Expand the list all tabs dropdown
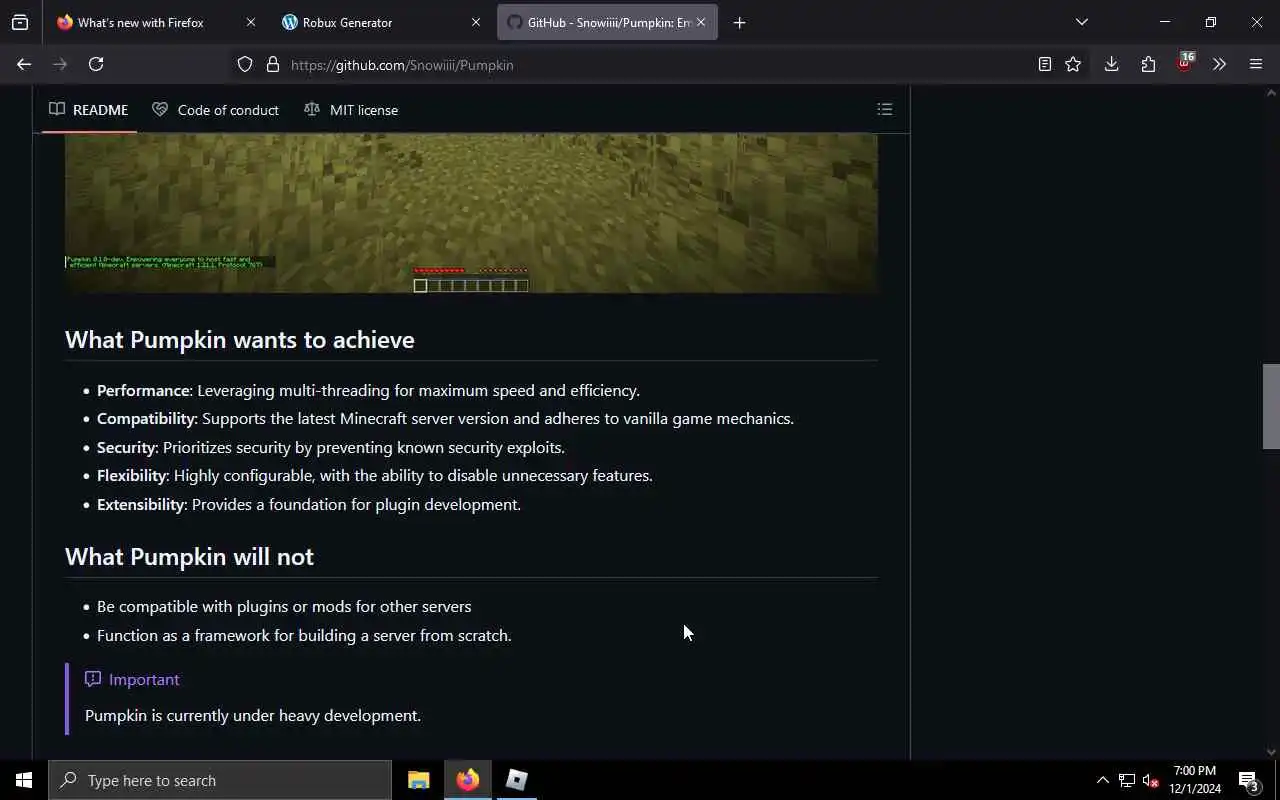The image size is (1280, 800). [1081, 22]
